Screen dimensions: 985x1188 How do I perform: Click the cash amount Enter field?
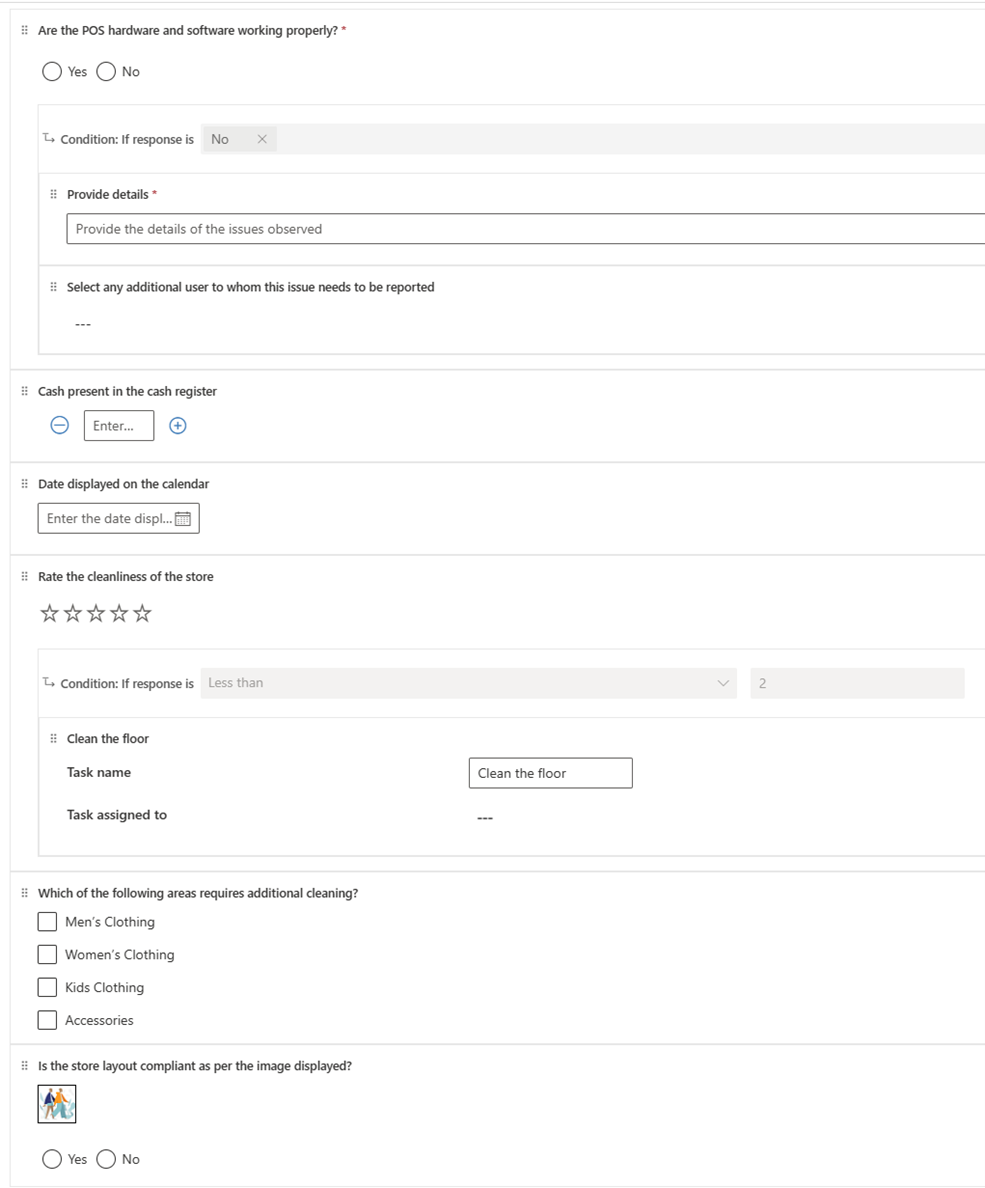119,425
